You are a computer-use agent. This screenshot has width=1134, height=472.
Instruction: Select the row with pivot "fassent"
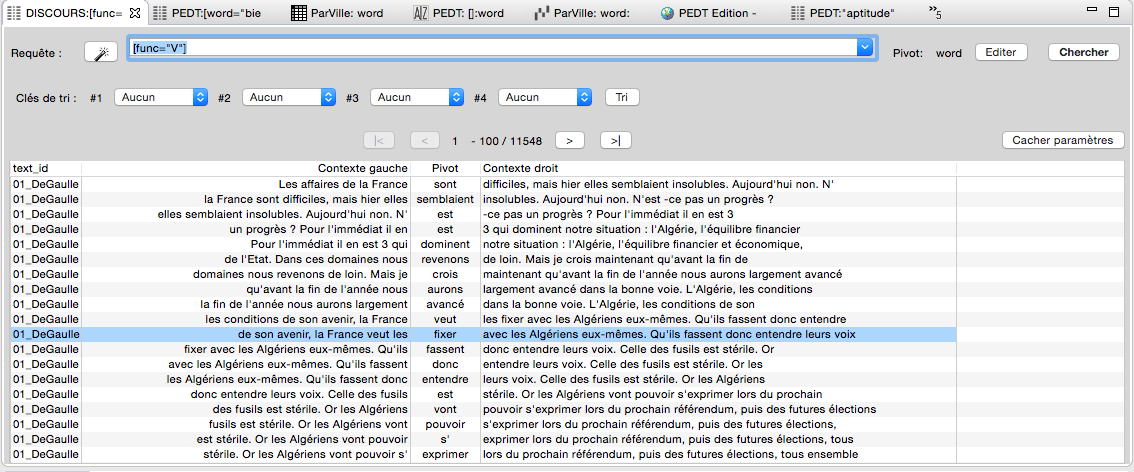coord(483,349)
